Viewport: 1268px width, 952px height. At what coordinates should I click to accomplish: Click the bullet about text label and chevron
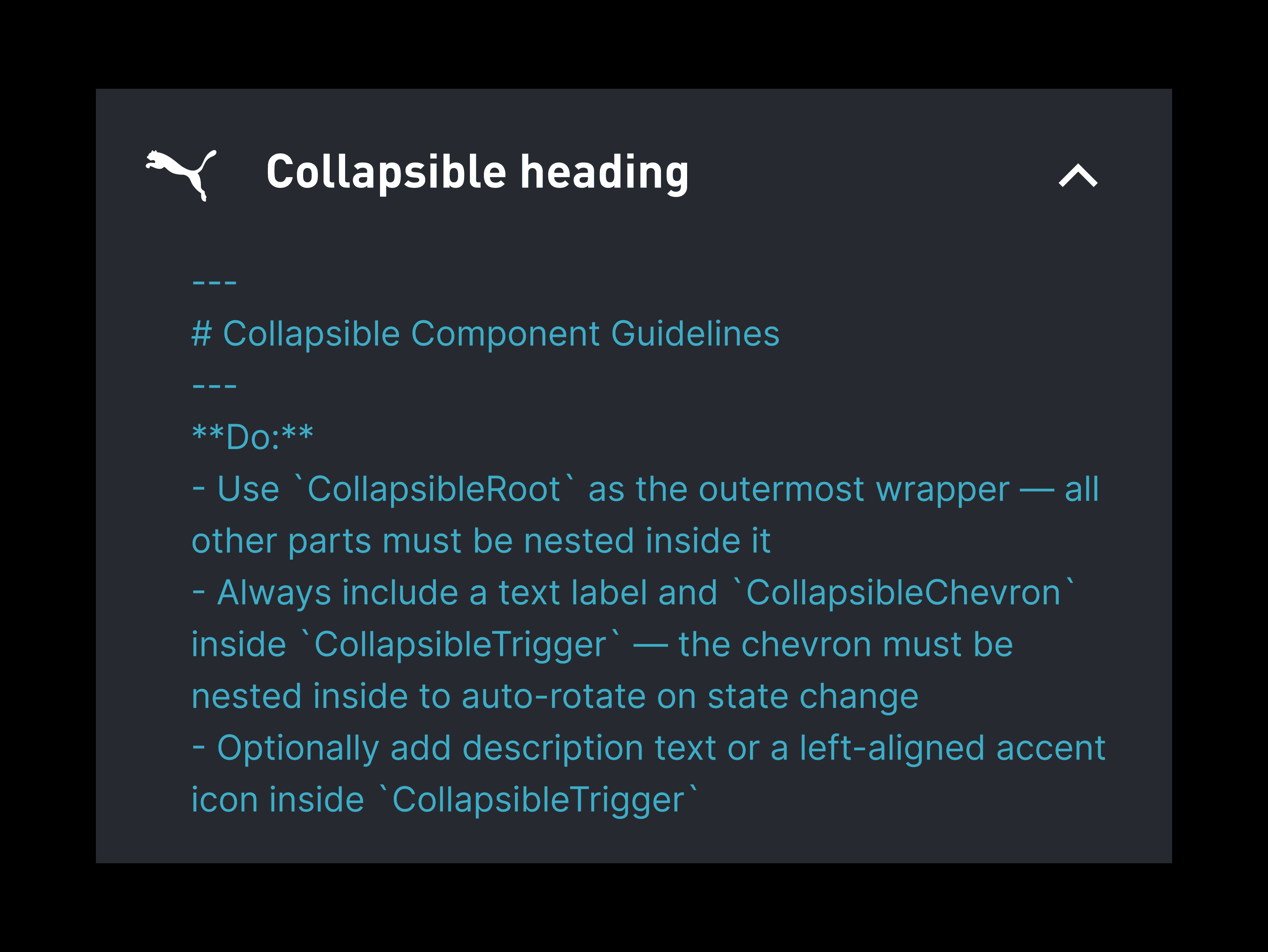tap(573, 642)
